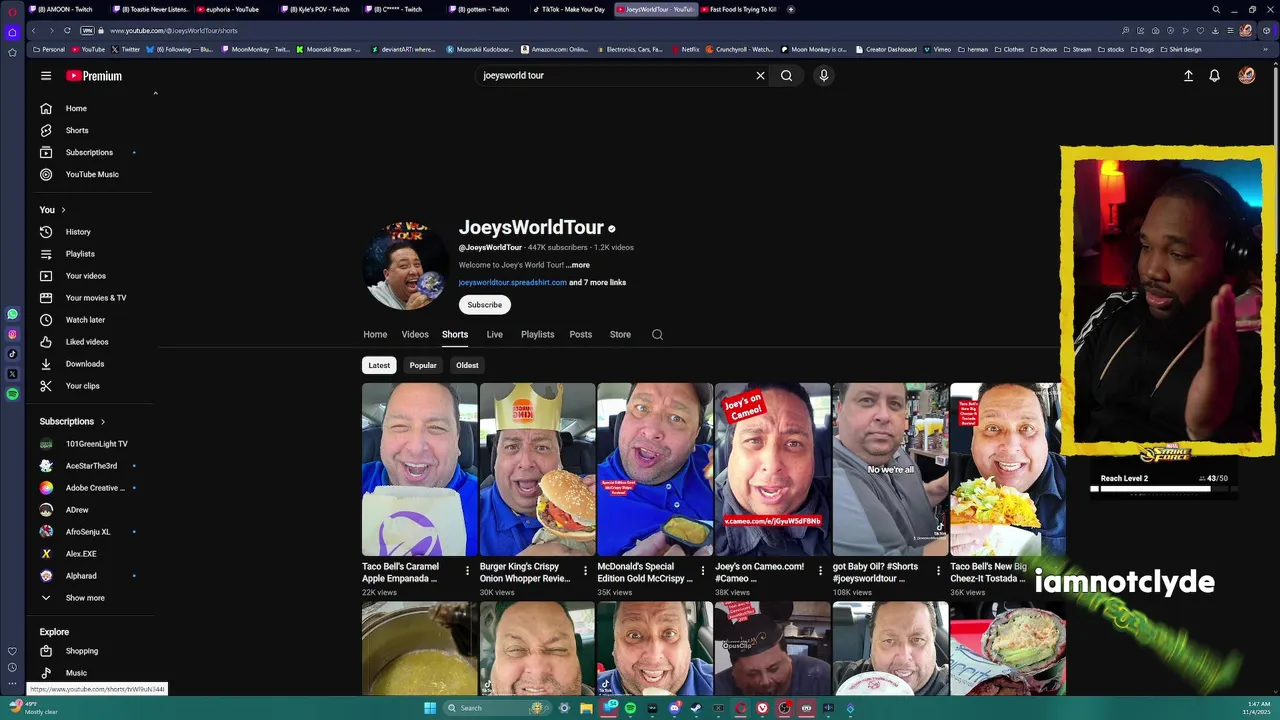This screenshot has height=720, width=1280.
Task: Open options for got Baby Oil short
Action: [x=938, y=571]
